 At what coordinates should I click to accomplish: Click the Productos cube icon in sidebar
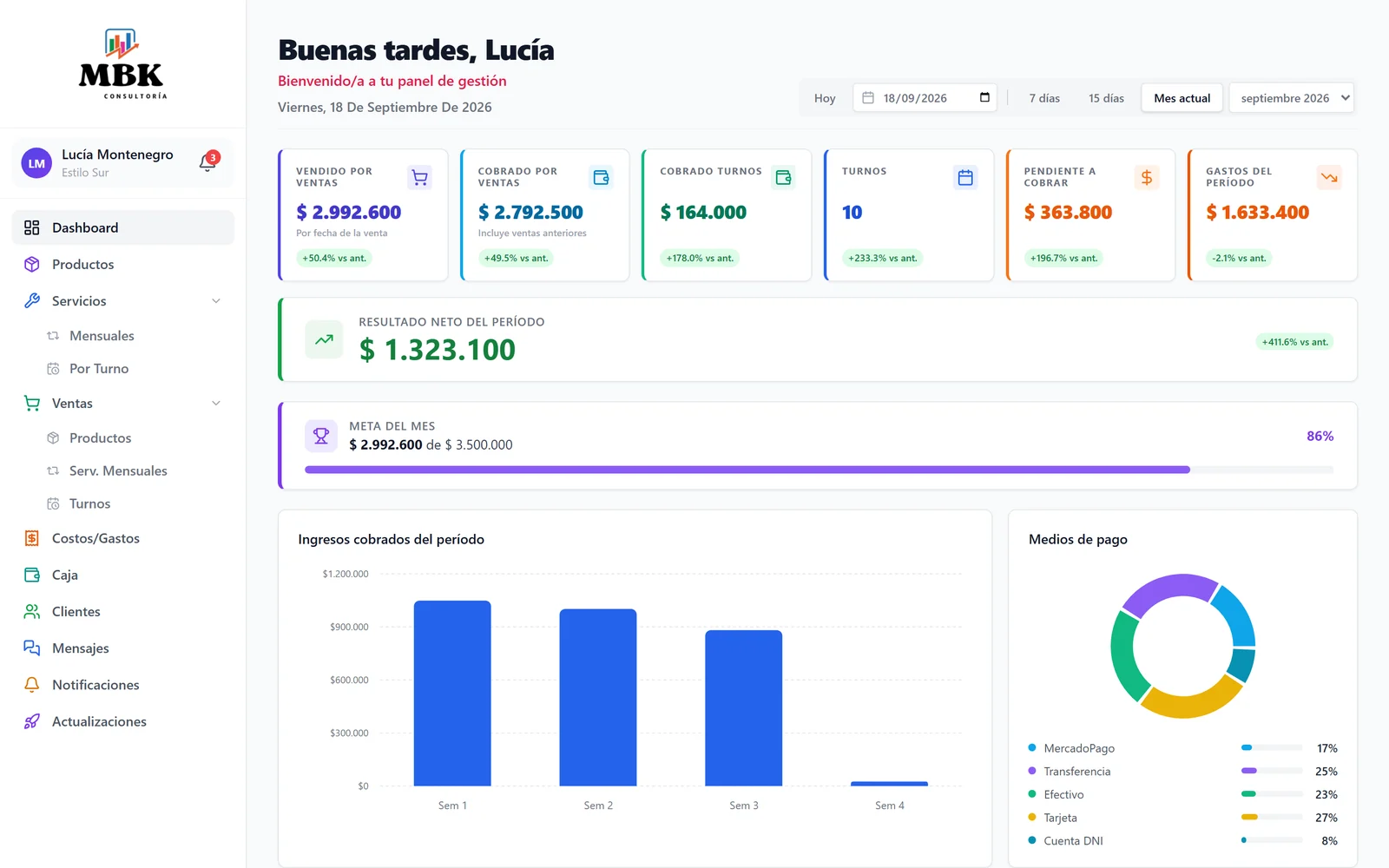pos(32,264)
